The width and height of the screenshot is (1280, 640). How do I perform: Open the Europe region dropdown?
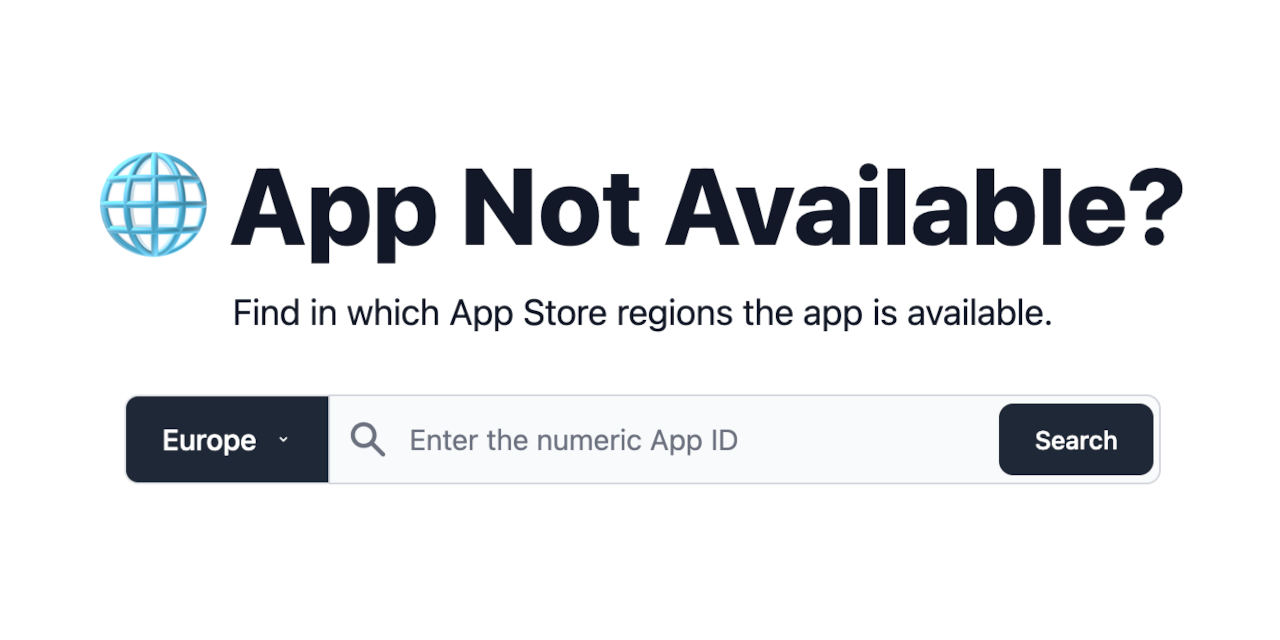click(228, 440)
